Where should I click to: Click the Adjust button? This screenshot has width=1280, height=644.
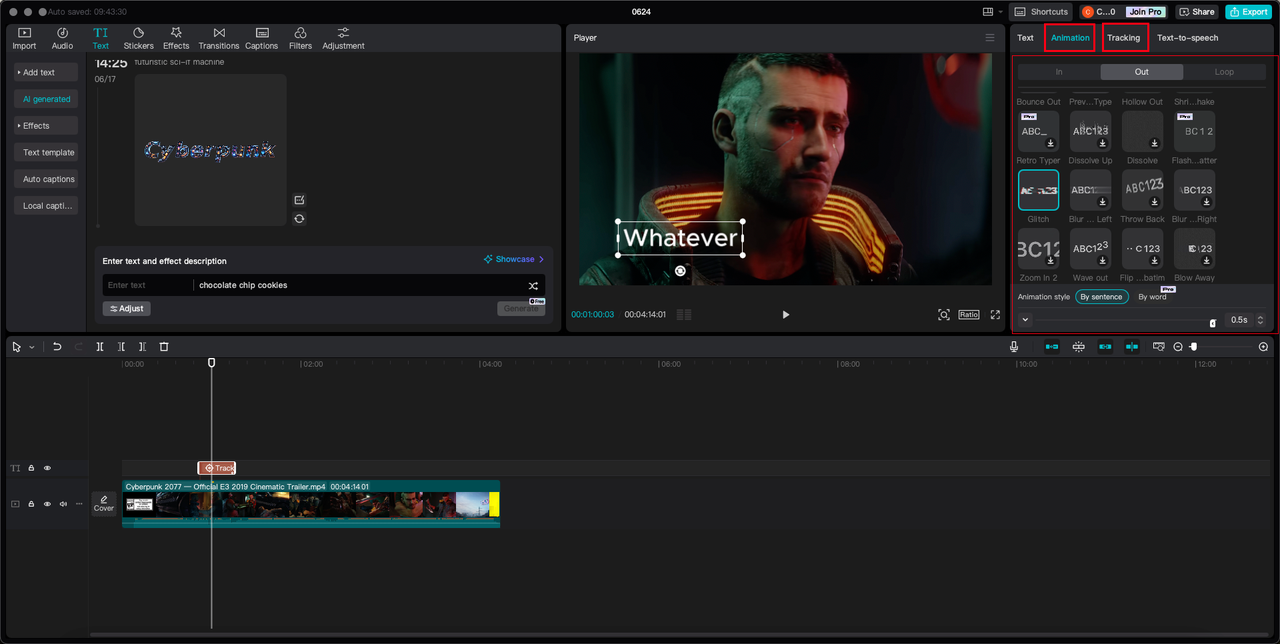click(126, 309)
